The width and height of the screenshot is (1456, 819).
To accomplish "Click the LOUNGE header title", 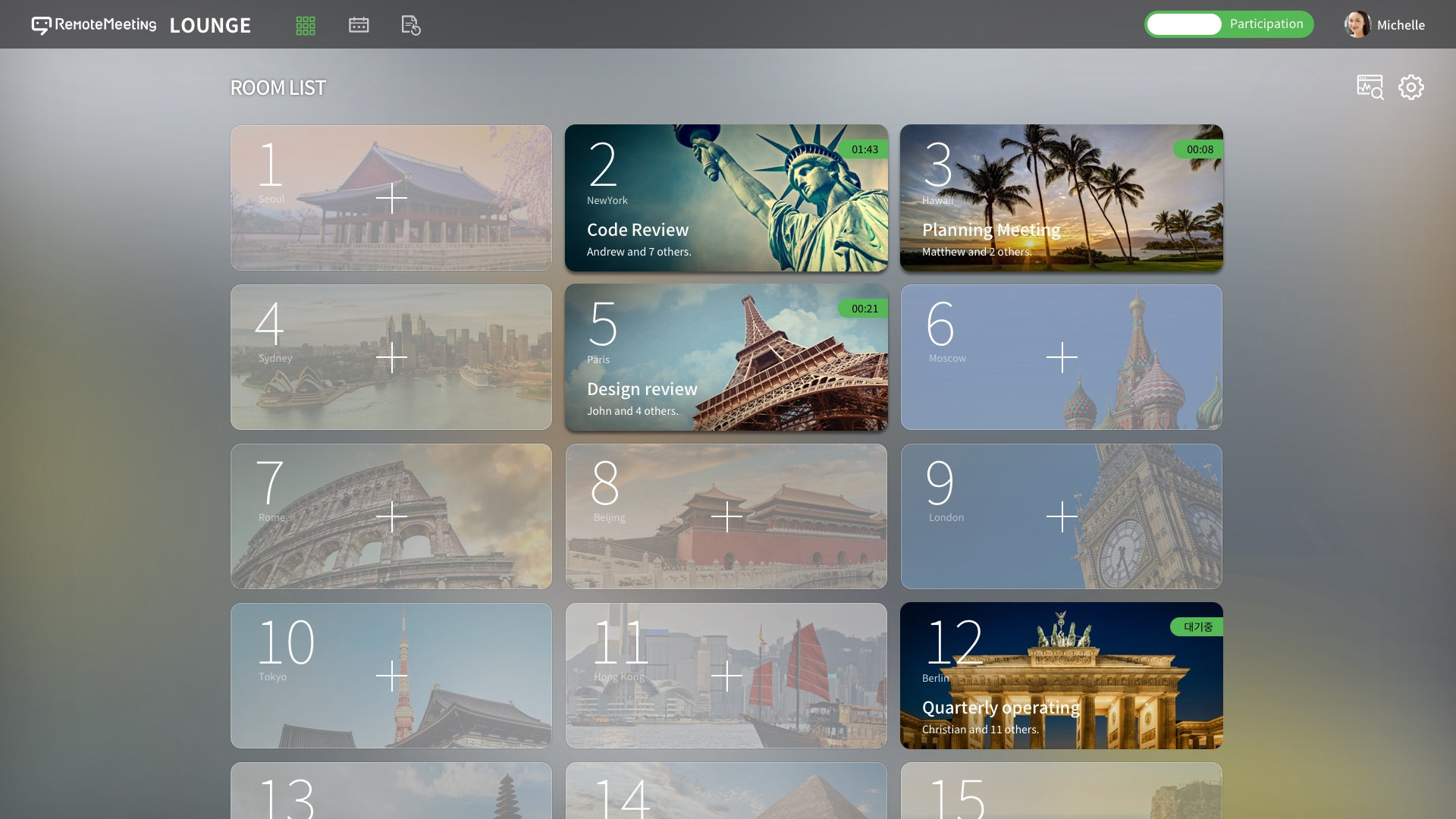I will [x=210, y=26].
